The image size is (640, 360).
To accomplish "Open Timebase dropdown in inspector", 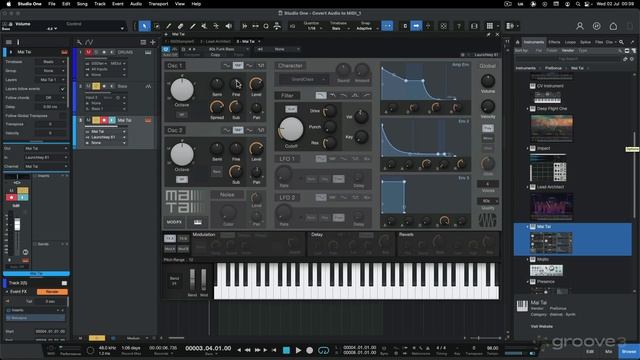I will tap(51, 62).
